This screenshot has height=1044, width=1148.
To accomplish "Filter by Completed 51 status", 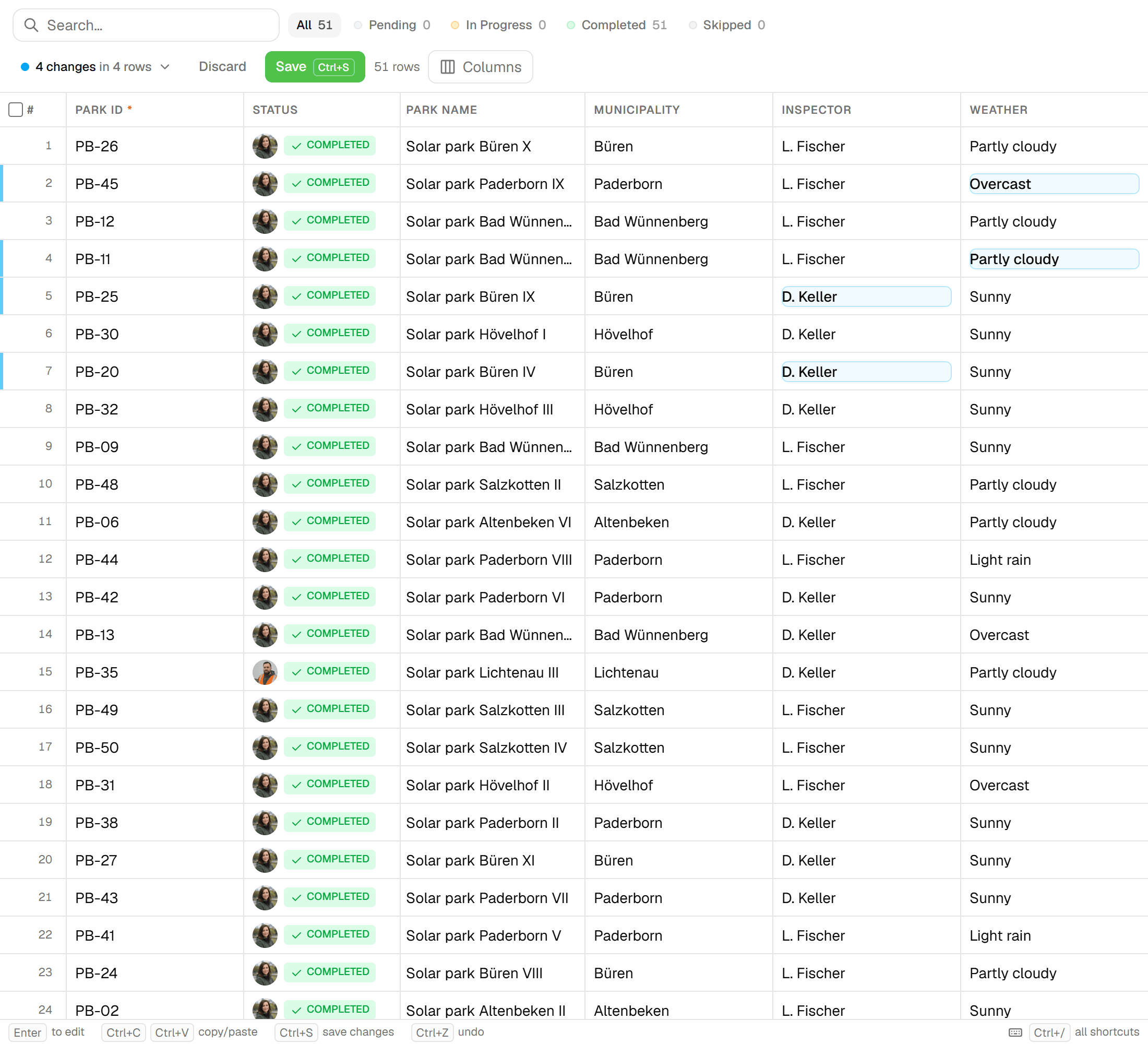I will click(x=617, y=25).
